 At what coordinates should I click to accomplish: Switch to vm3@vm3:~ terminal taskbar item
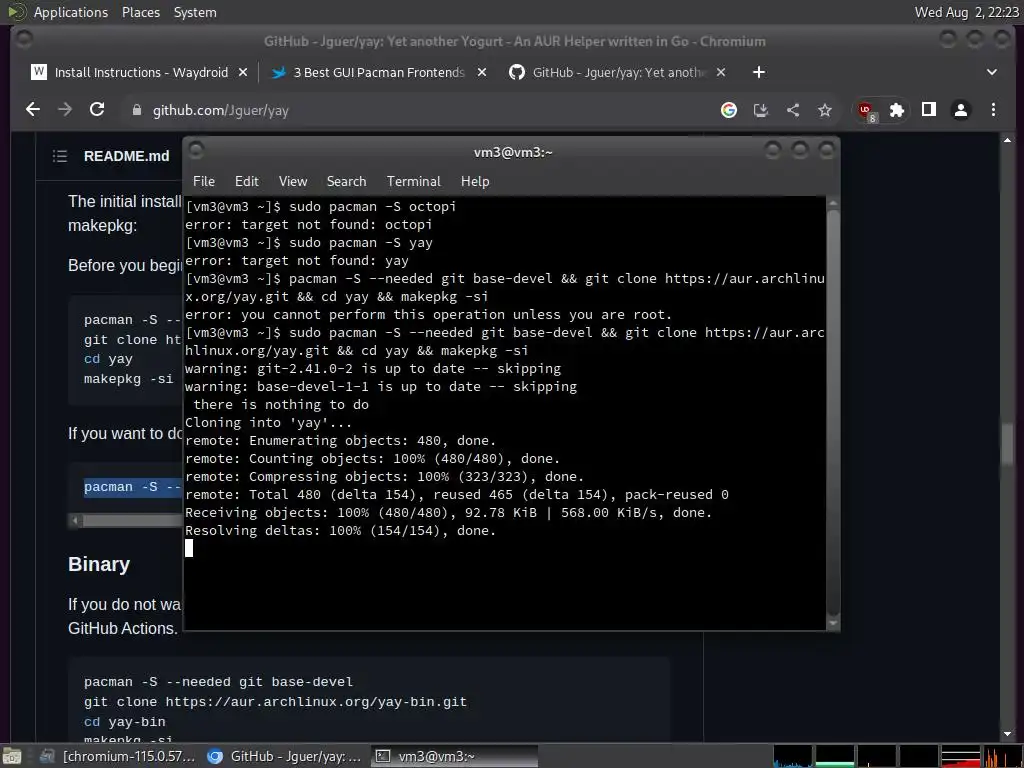455,756
